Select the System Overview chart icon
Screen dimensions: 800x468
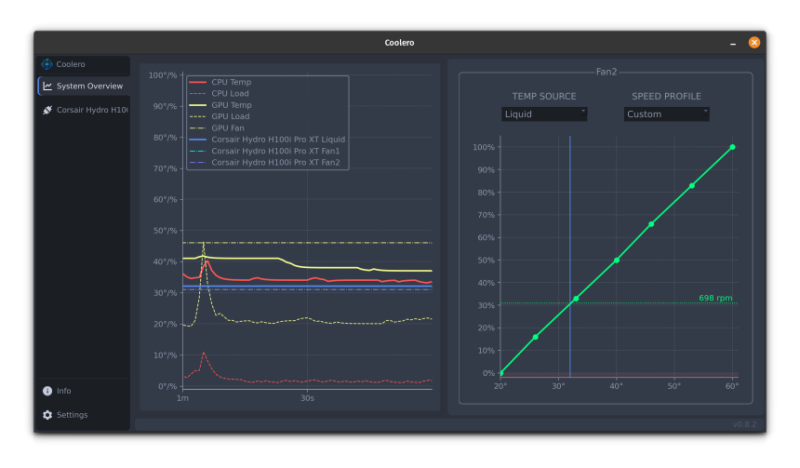[x=47, y=86]
